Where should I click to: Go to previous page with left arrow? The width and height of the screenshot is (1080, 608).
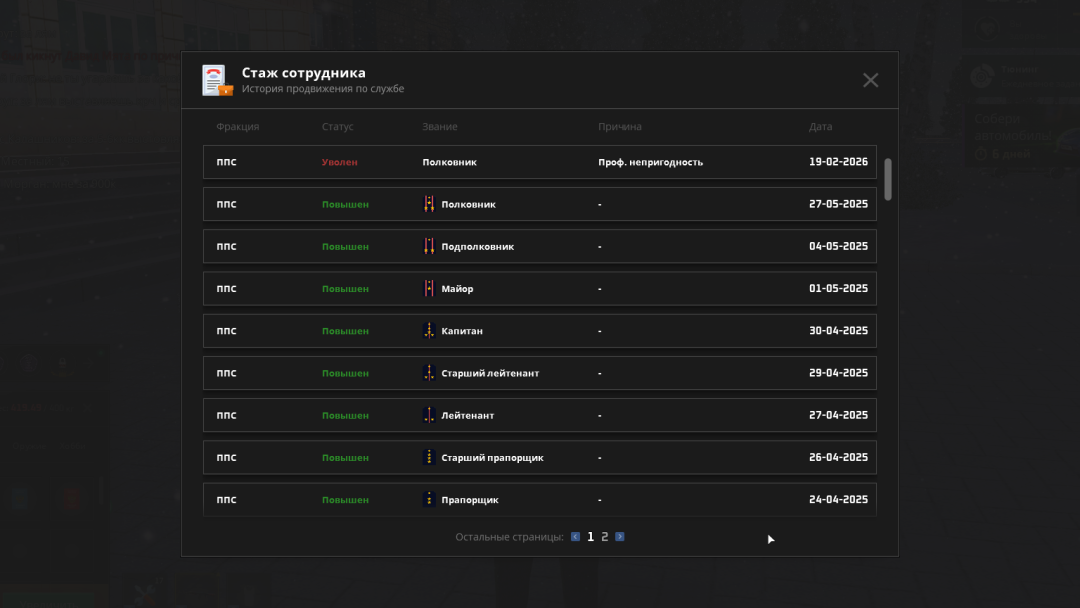click(x=575, y=537)
